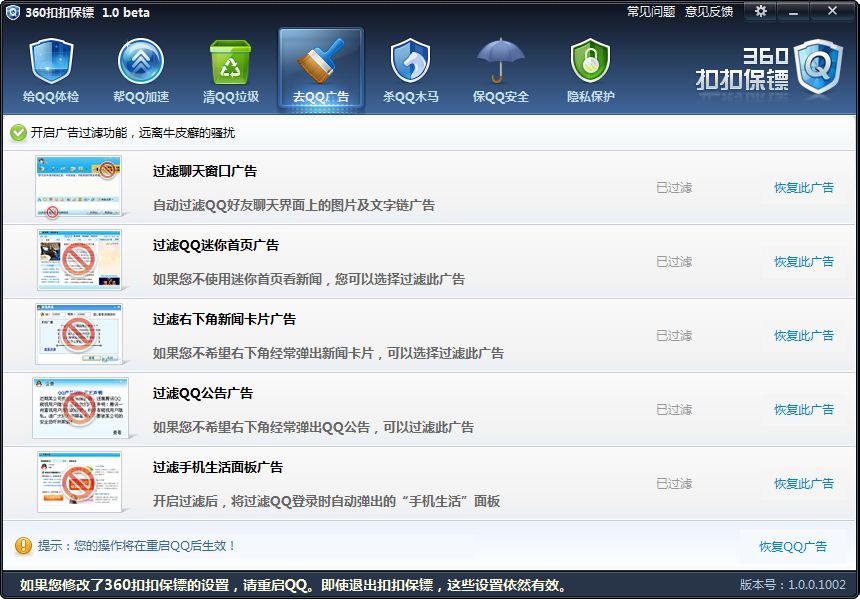Select the 过滤右下角新闻卡片广告 heading
Viewport: 860px width, 600px height.
point(224,319)
